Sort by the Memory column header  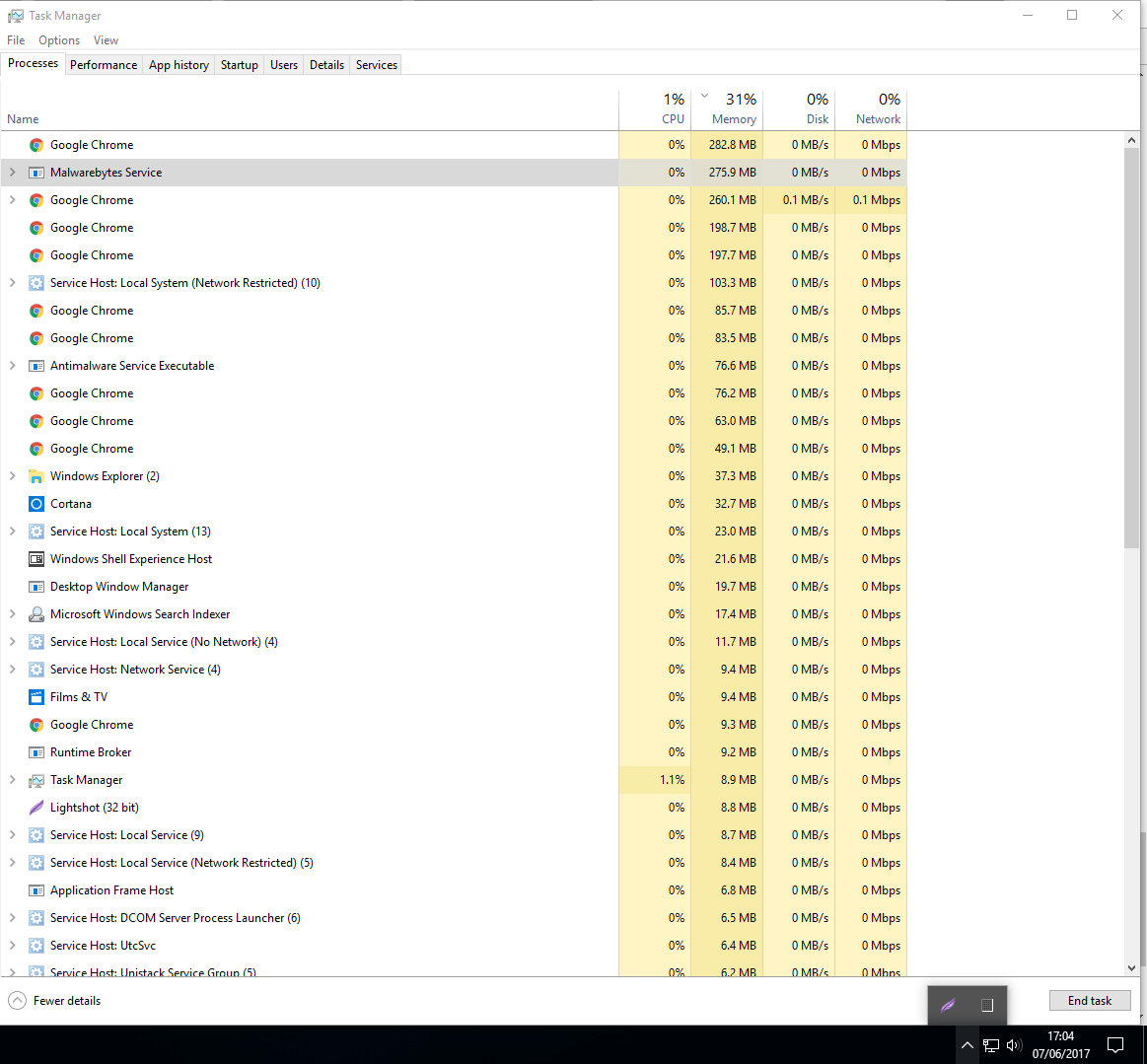(727, 109)
